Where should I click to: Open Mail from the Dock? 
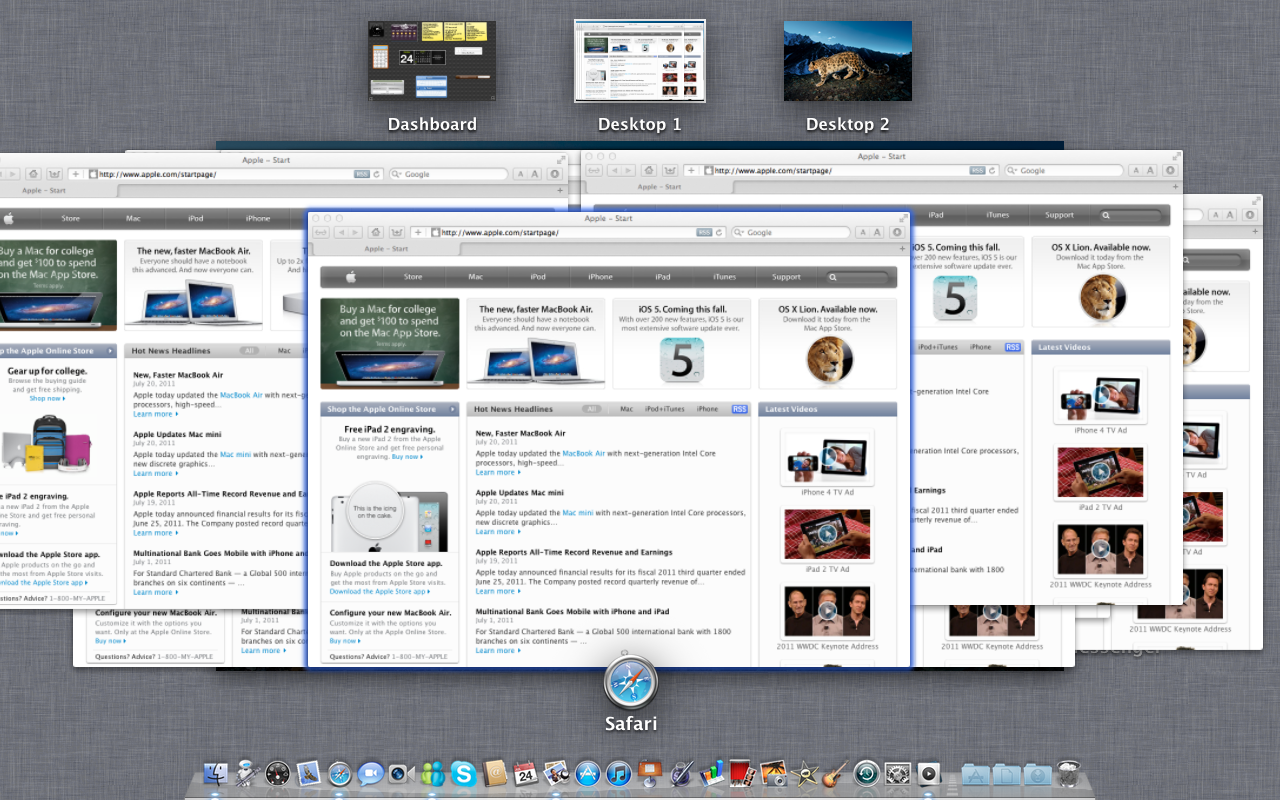pyautogui.click(x=308, y=773)
